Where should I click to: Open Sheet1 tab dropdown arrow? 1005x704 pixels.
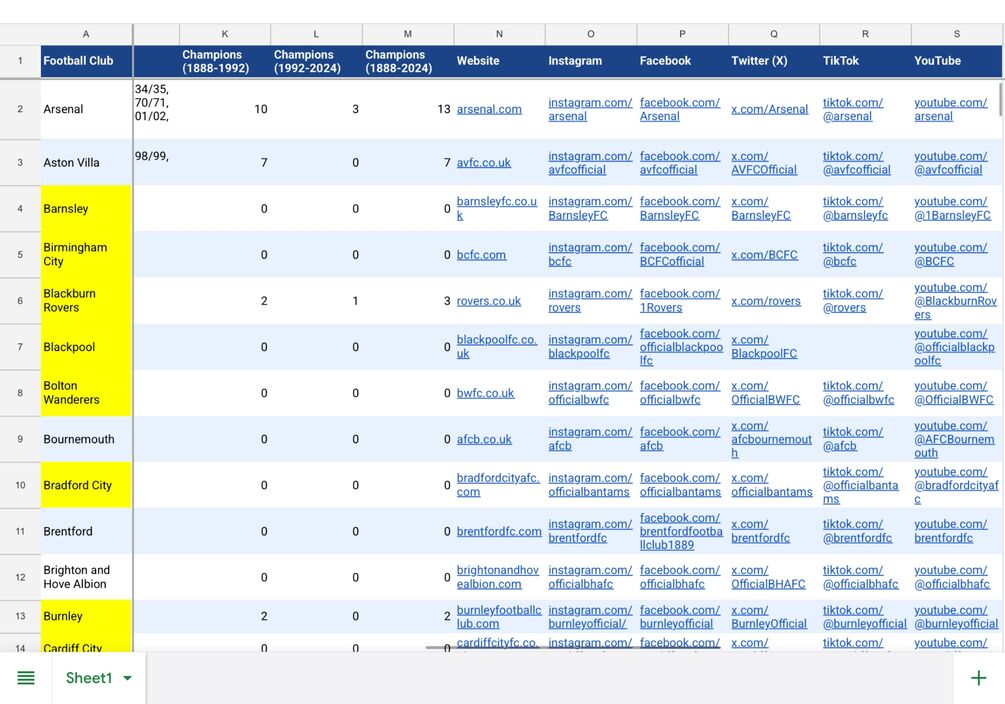(x=128, y=678)
